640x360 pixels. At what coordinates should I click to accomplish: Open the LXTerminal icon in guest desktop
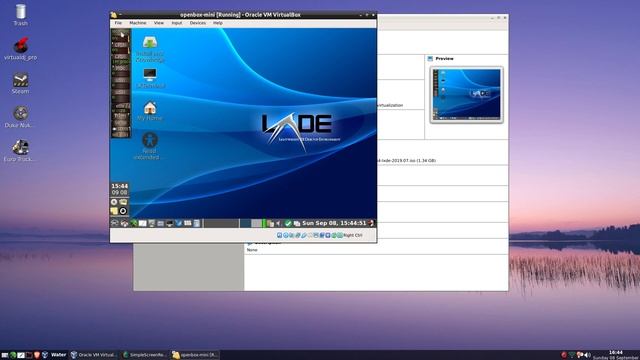(x=150, y=78)
